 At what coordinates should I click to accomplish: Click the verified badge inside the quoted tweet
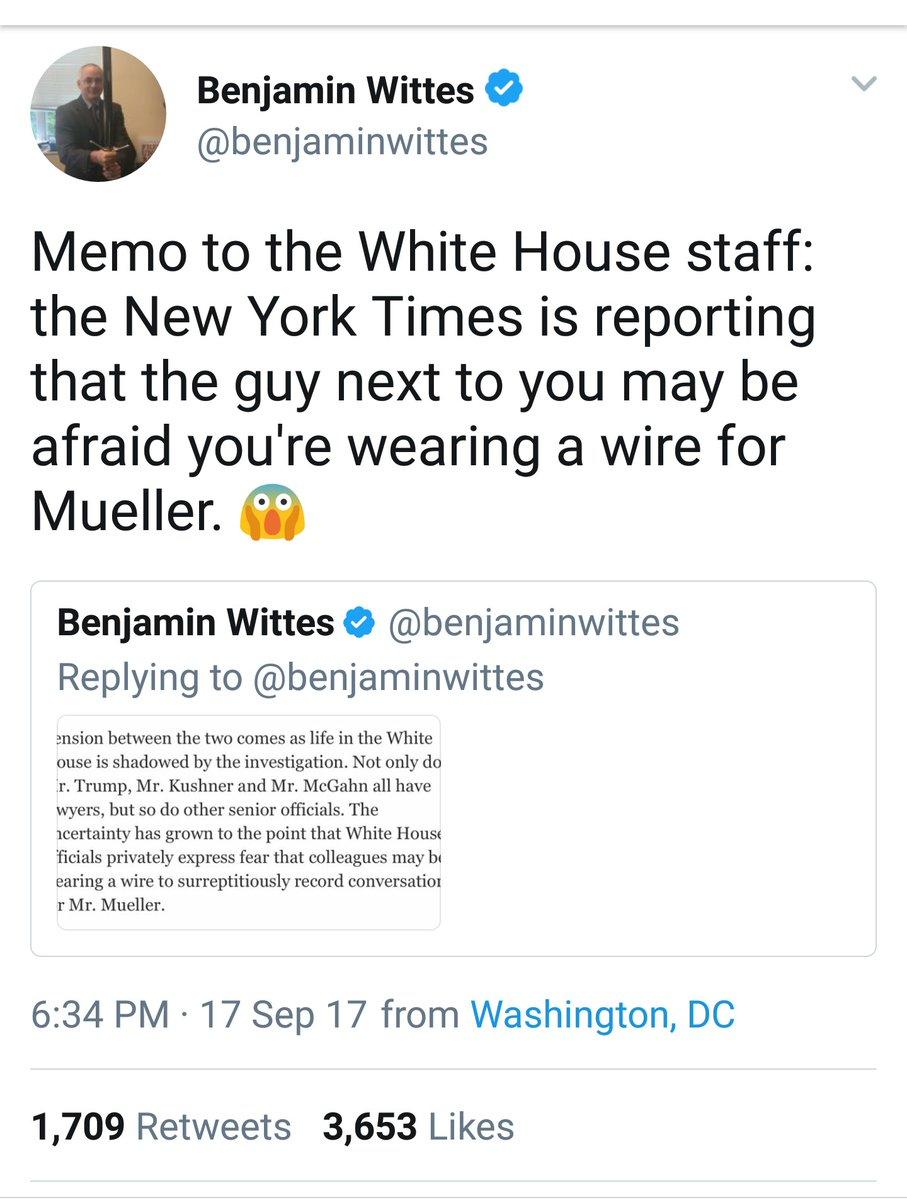(356, 623)
